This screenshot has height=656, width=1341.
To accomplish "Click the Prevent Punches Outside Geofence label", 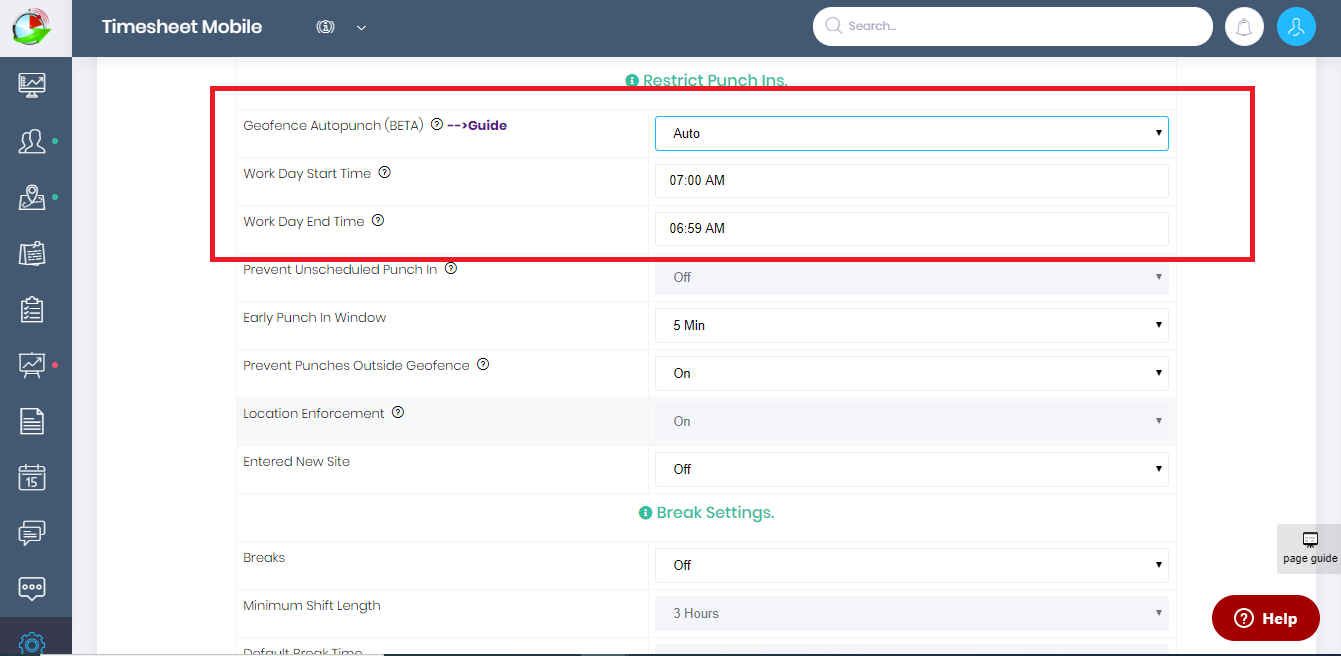I will [357, 365].
